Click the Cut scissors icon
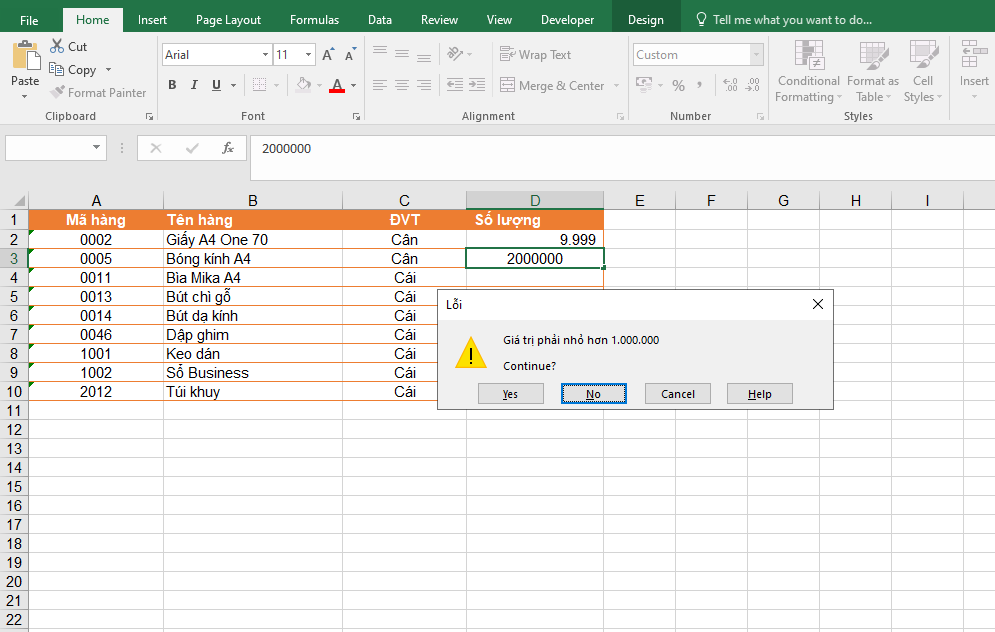This screenshot has height=632, width=995. (56, 47)
